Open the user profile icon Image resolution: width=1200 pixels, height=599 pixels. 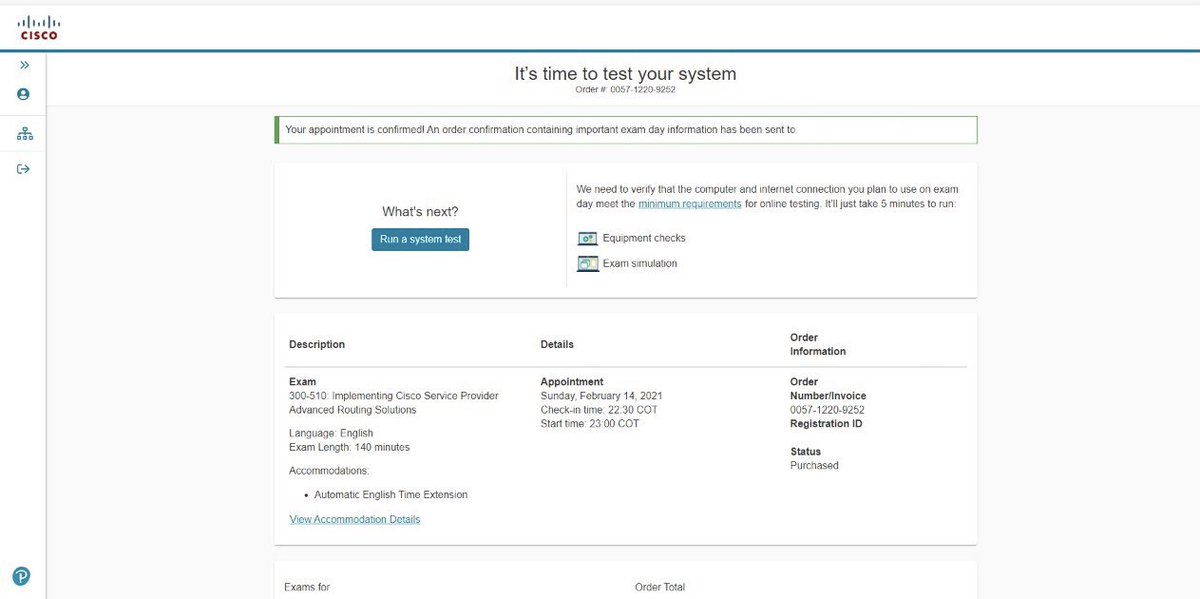[x=23, y=94]
